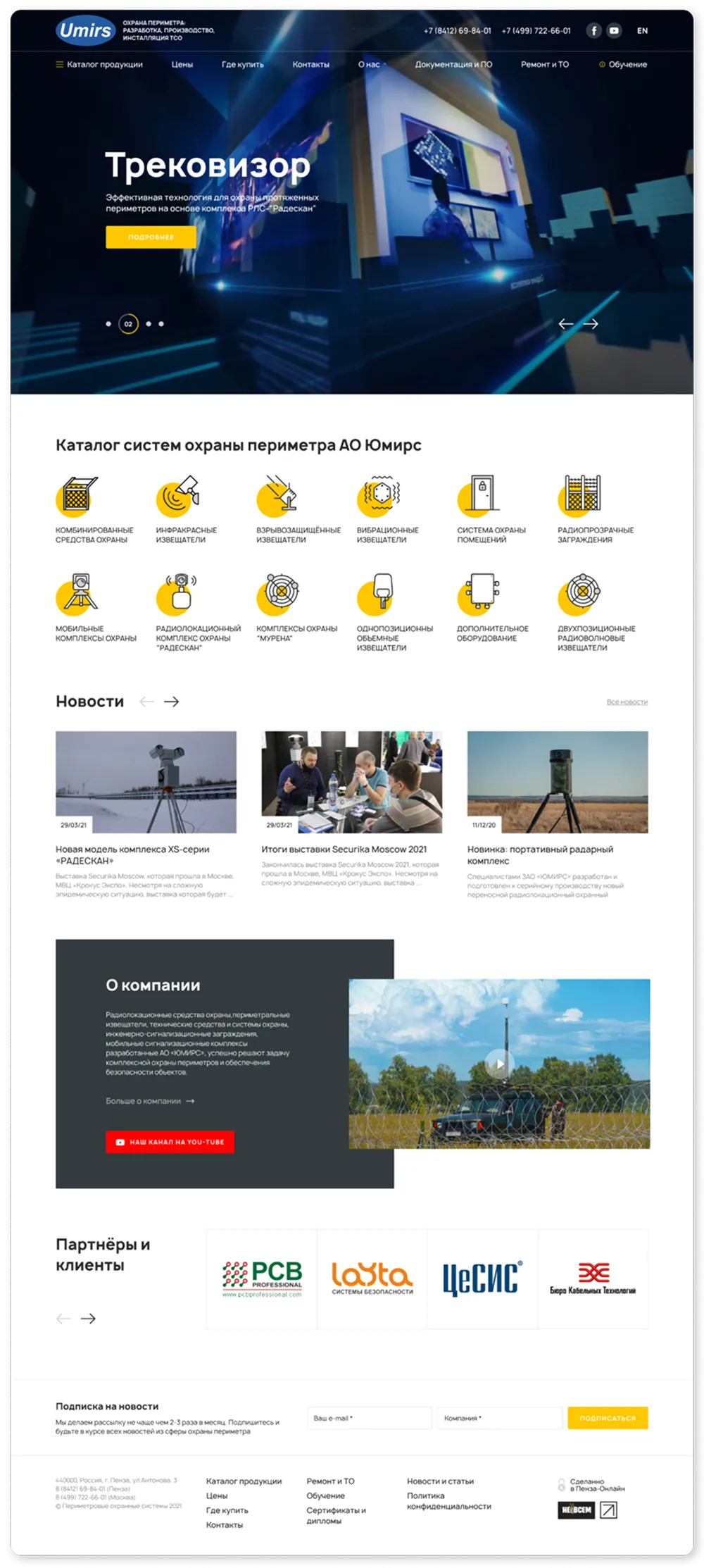Open the additional equipment catalog icon

click(479, 593)
